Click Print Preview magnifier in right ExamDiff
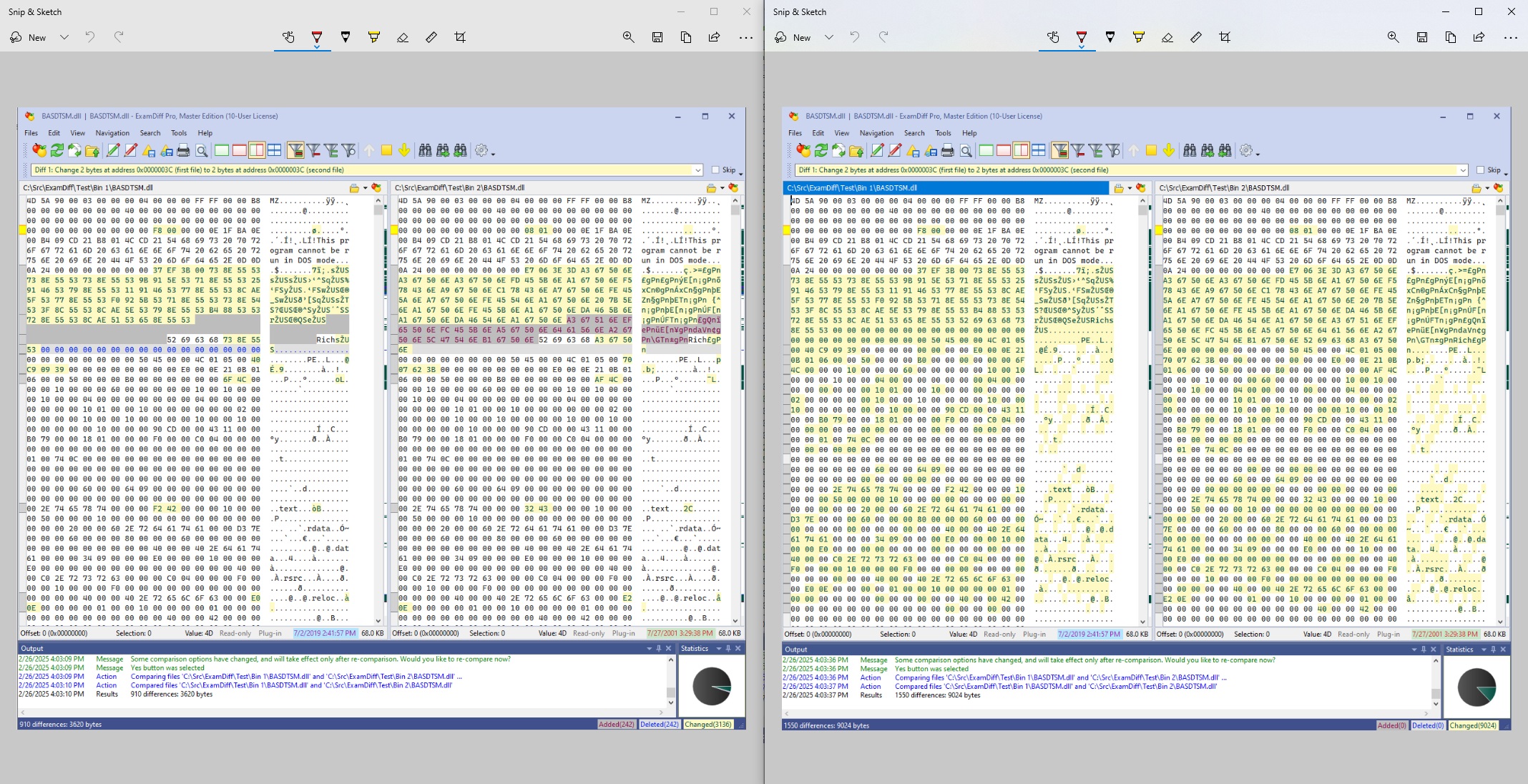Image resolution: width=1528 pixels, height=784 pixels. coord(966,150)
